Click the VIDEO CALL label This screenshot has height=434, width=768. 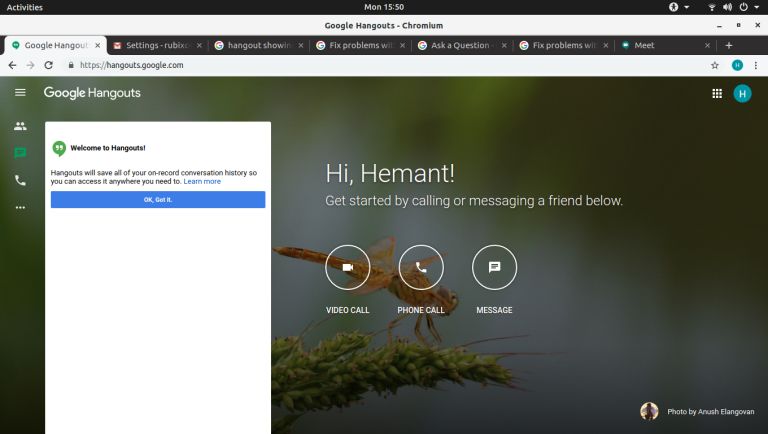click(x=348, y=310)
